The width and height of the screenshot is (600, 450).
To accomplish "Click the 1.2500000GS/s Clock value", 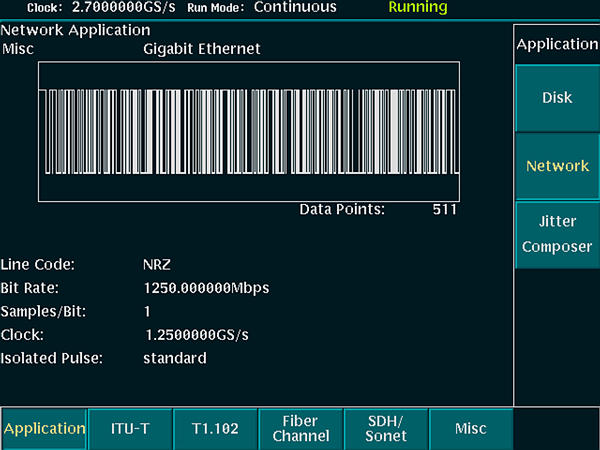I will (x=196, y=335).
